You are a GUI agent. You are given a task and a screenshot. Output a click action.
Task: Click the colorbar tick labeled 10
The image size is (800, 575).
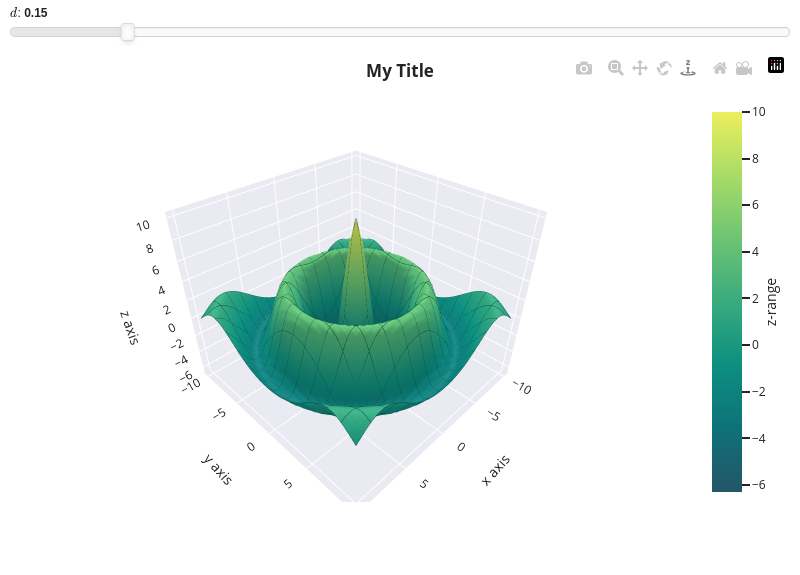(x=758, y=112)
